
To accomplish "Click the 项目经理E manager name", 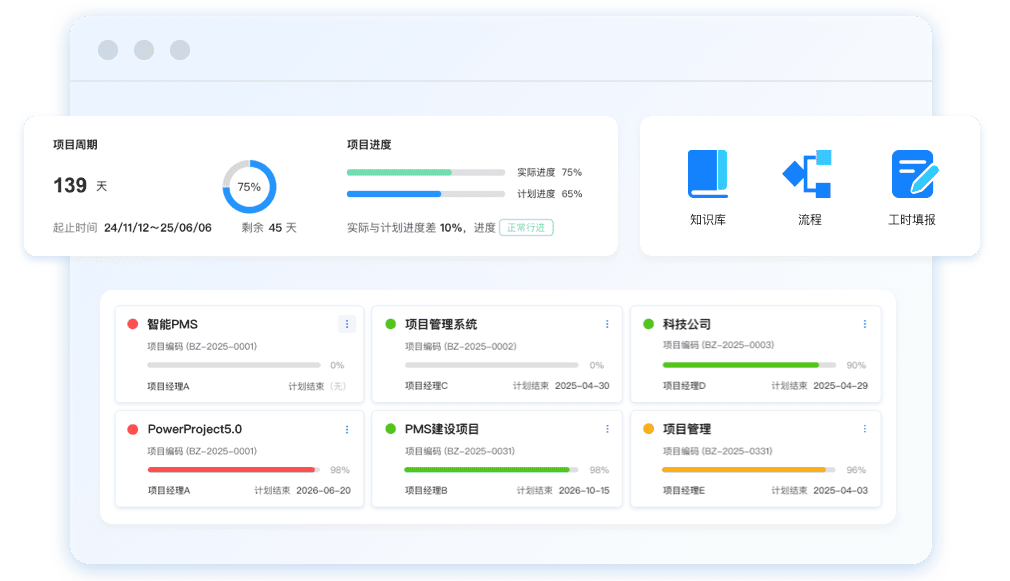I will click(x=683, y=490).
